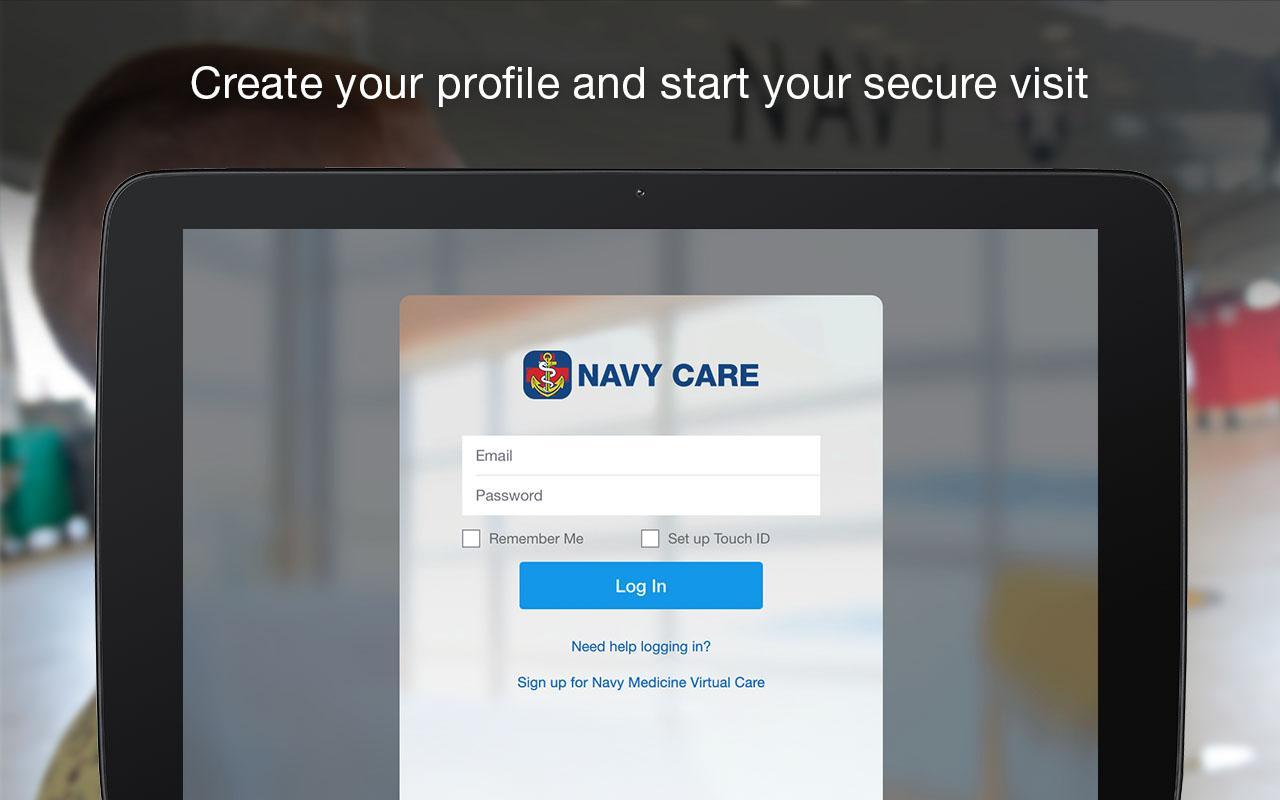Click the NAVY CARE wordmark text

pyautogui.click(x=668, y=376)
